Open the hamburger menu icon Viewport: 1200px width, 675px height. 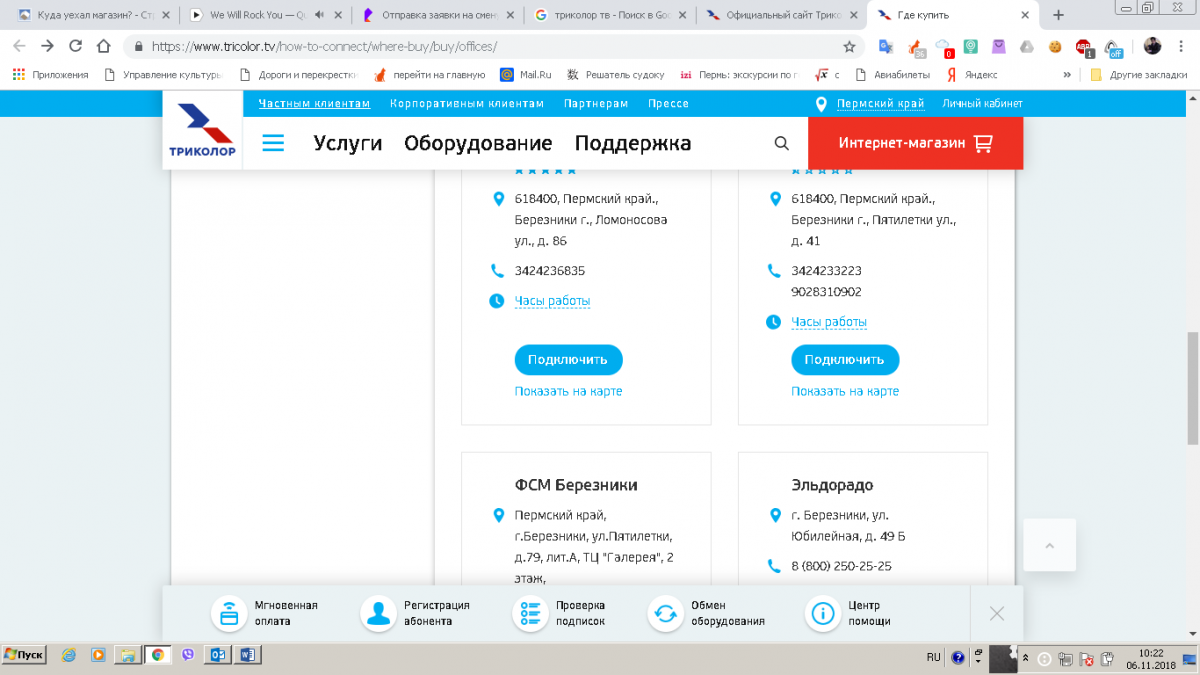273,143
